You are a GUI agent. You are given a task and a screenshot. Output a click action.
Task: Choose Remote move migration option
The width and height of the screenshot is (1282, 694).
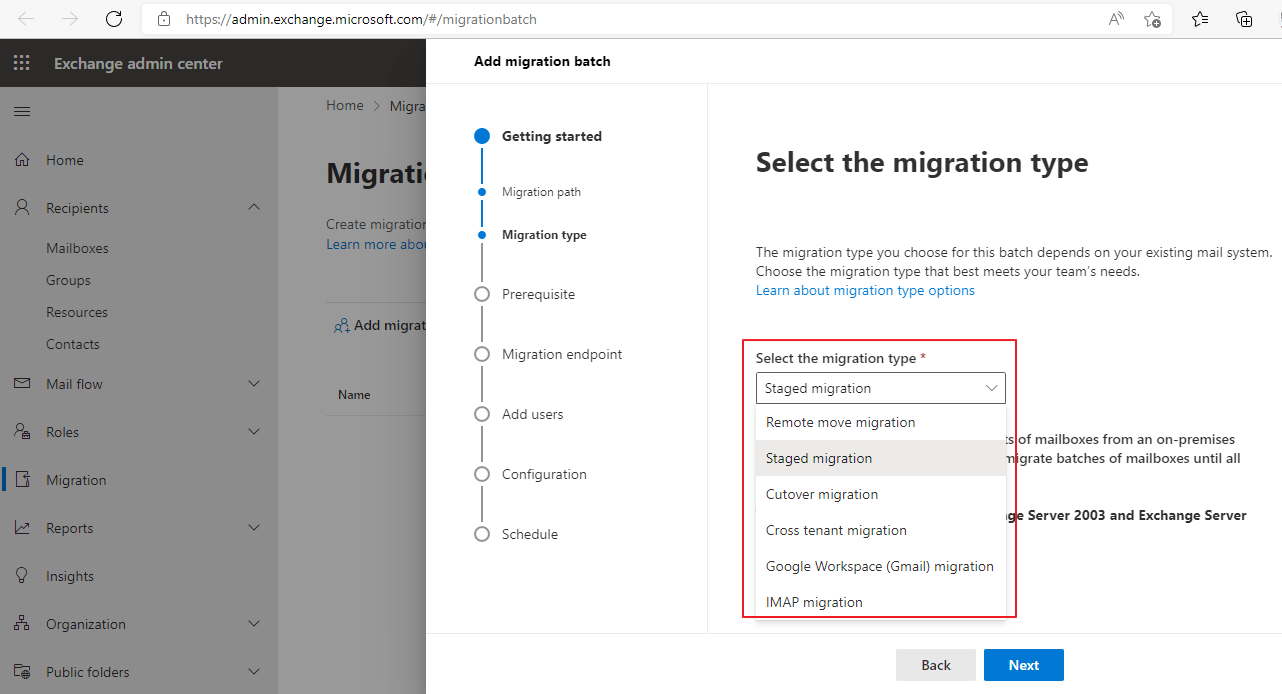click(x=880, y=422)
